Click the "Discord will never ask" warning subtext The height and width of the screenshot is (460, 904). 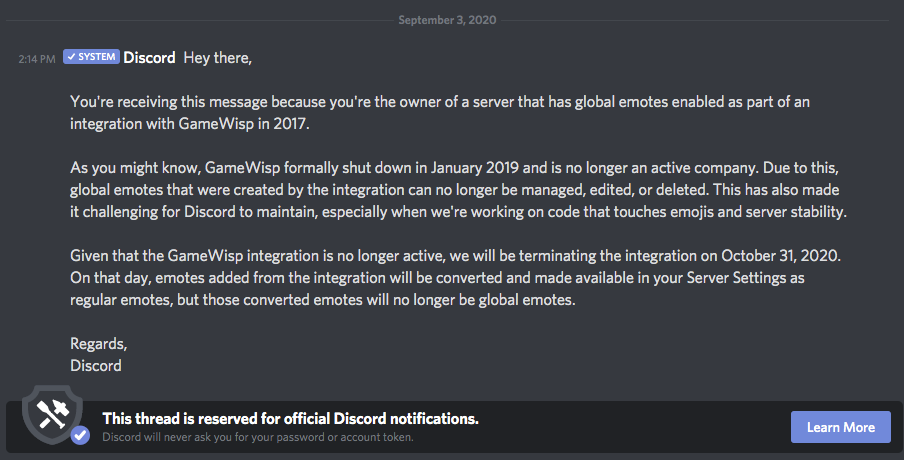point(258,437)
